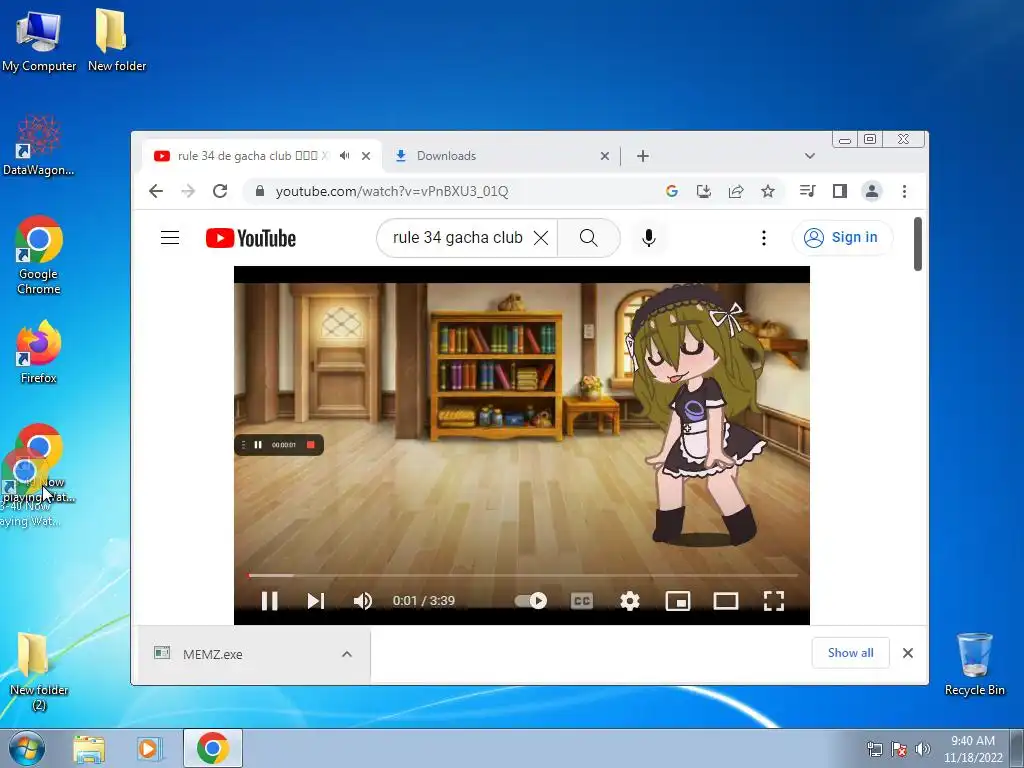This screenshot has height=768, width=1024.
Task: Open the media controls toolbar icon
Action: (x=808, y=191)
